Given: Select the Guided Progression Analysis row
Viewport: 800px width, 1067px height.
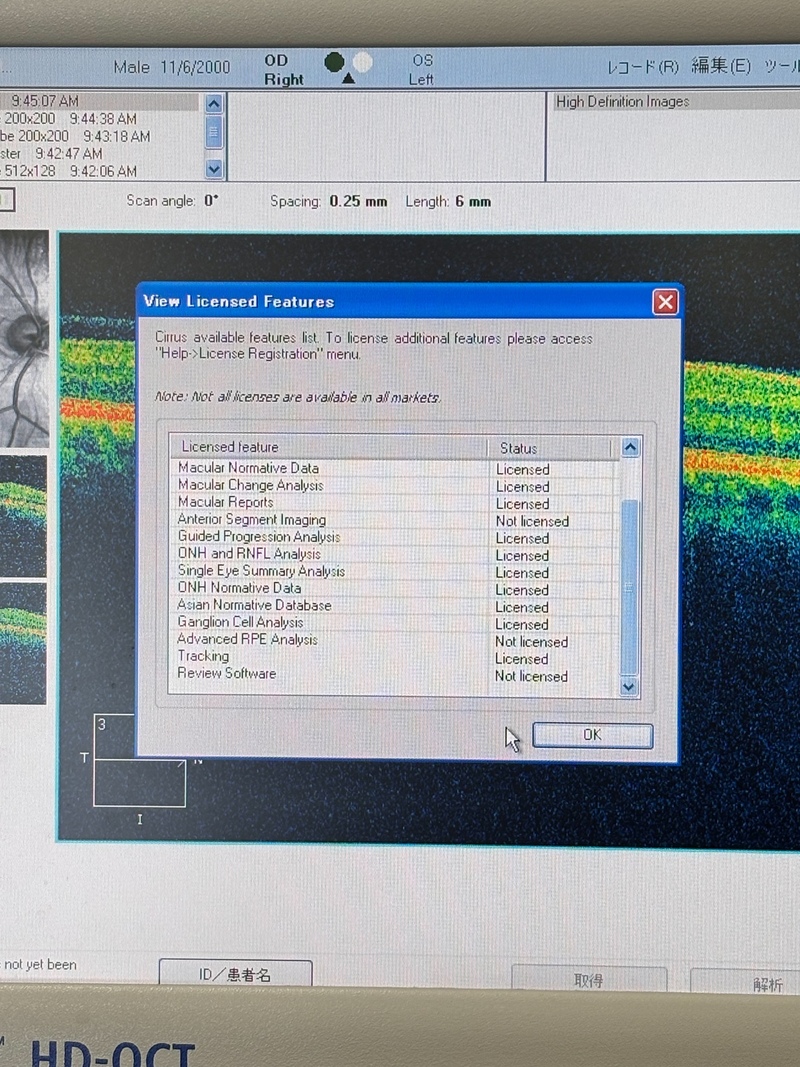Looking at the screenshot, I should [393, 537].
